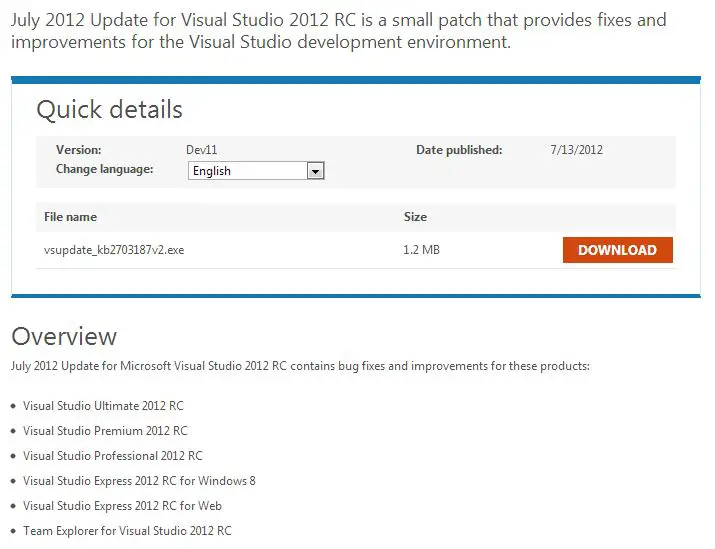
Task: Click Visual Studio Professional 2012 RC item
Action: (x=113, y=456)
